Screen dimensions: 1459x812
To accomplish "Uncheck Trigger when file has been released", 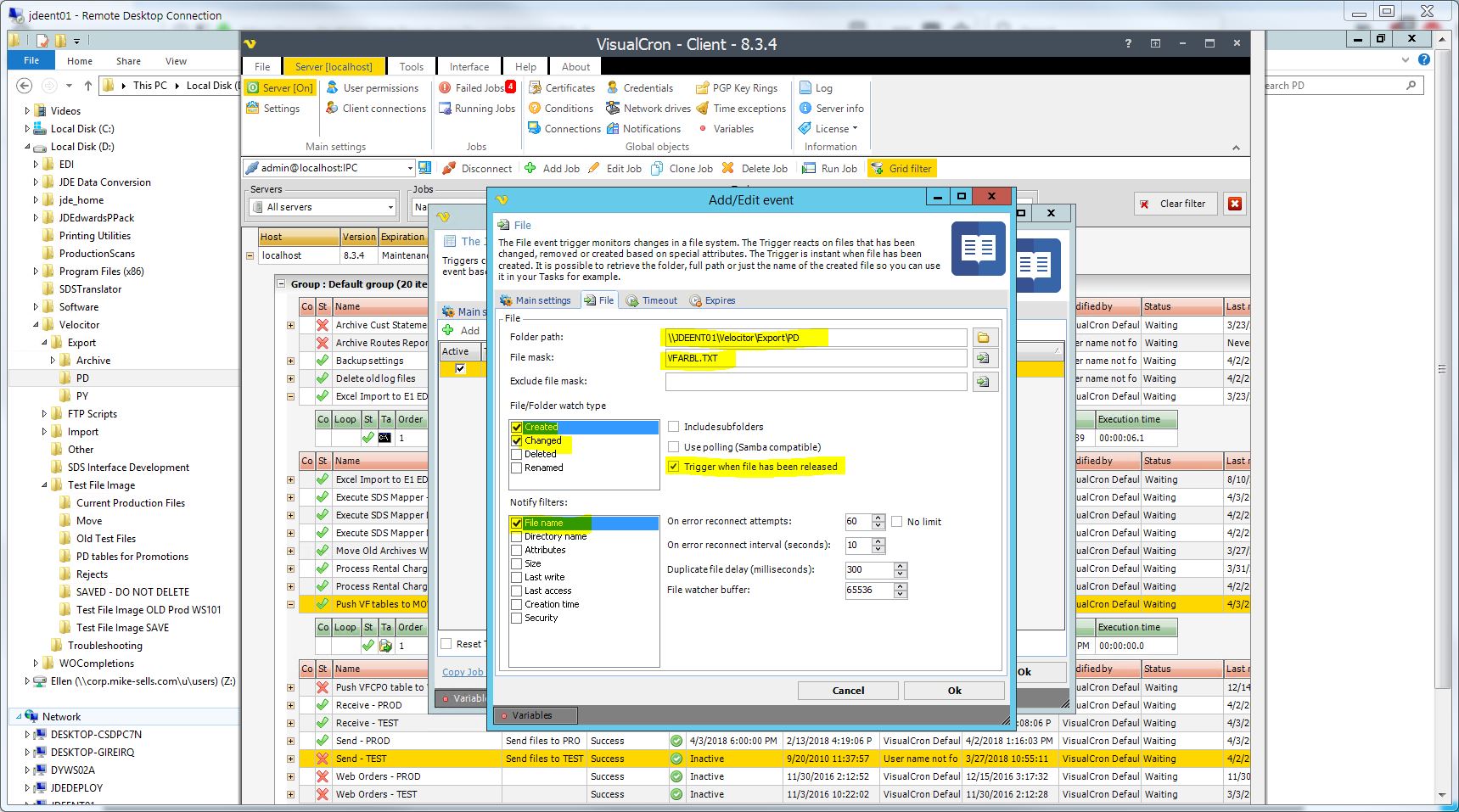I will tap(674, 467).
